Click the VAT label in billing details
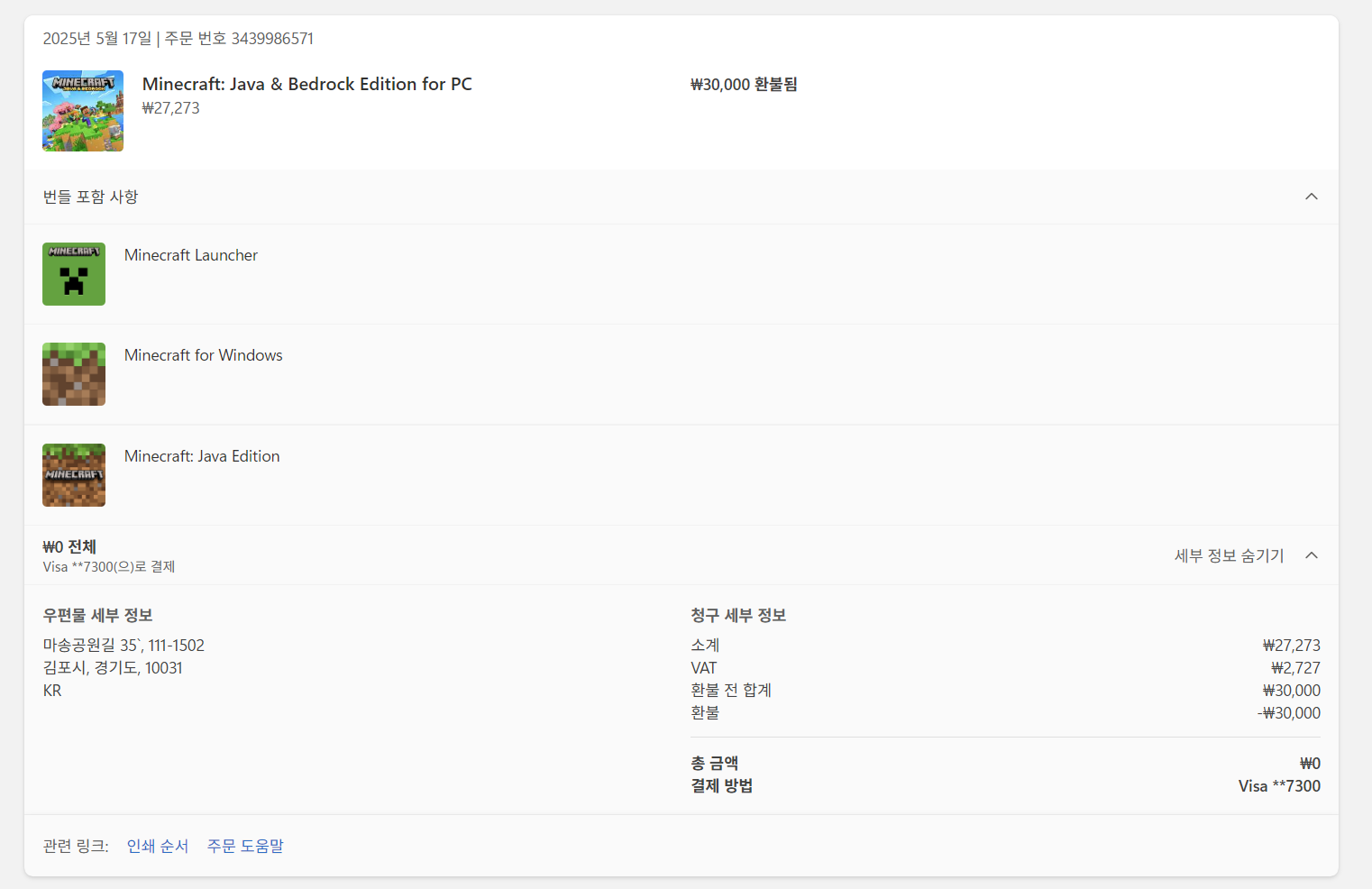 pyautogui.click(x=704, y=668)
